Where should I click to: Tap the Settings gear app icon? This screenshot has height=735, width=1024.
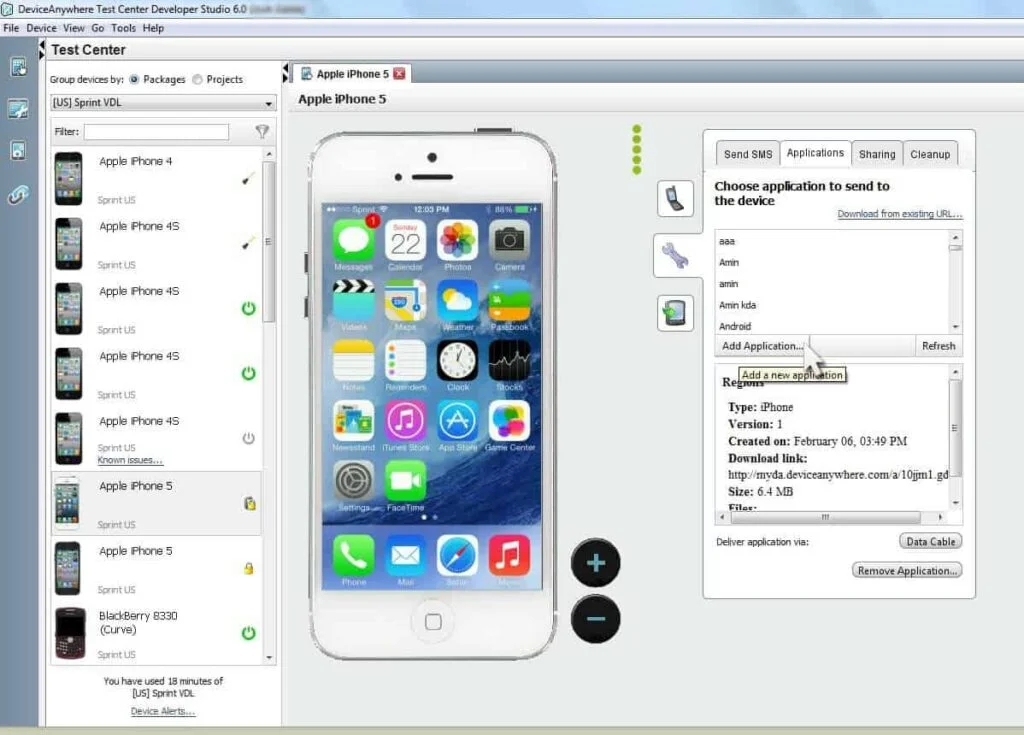point(353,481)
